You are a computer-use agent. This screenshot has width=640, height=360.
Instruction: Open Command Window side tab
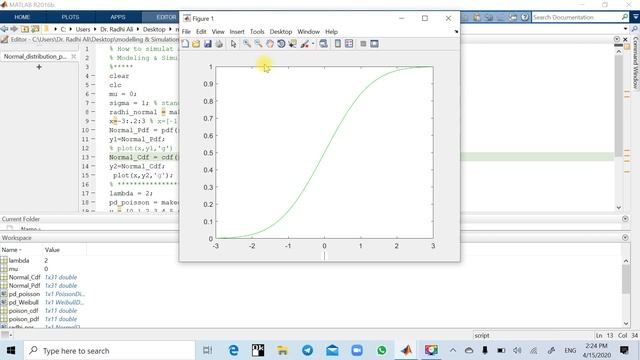(636, 63)
